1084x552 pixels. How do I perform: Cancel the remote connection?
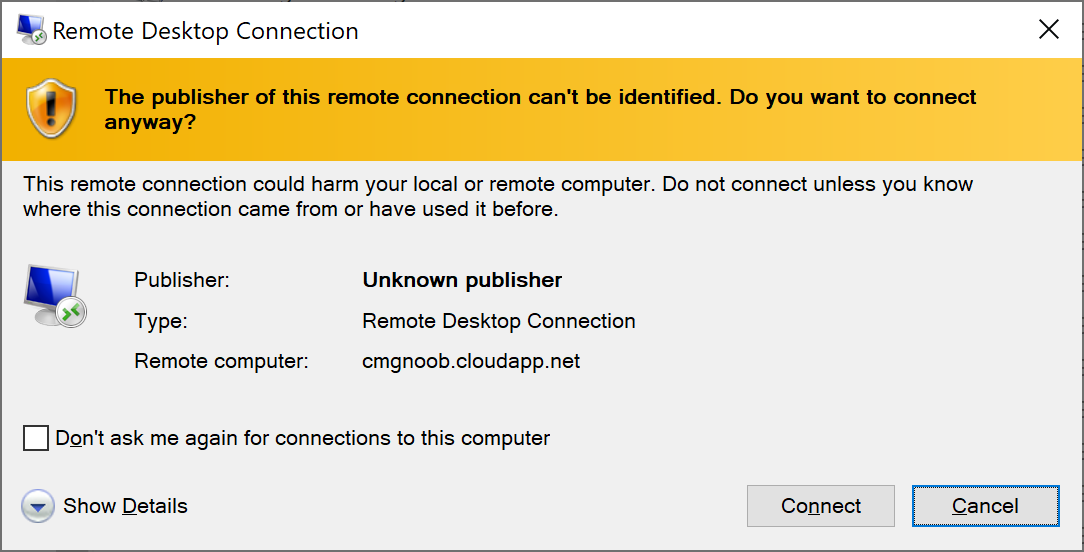[x=985, y=506]
